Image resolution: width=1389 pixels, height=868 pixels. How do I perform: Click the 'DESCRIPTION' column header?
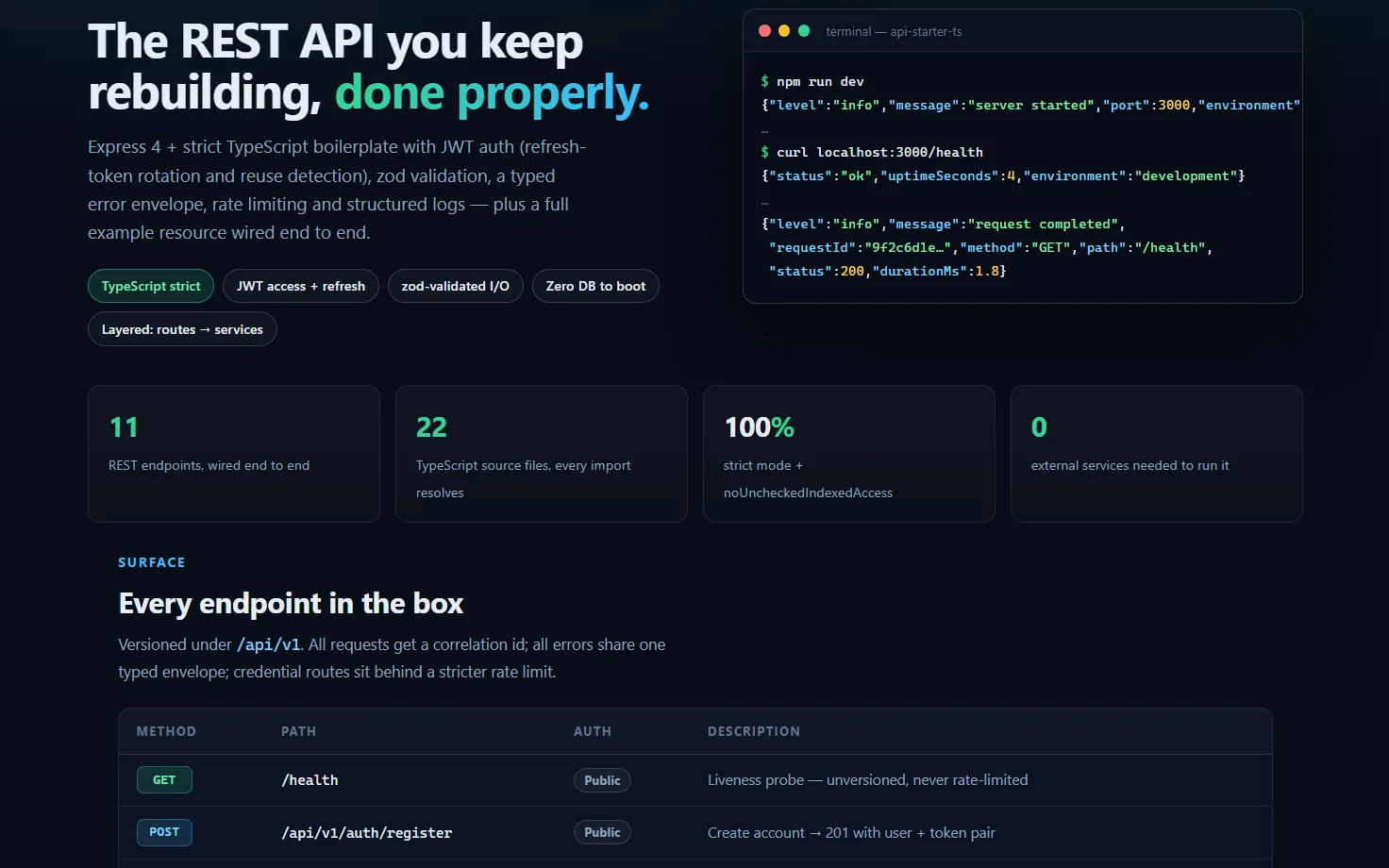coord(754,731)
